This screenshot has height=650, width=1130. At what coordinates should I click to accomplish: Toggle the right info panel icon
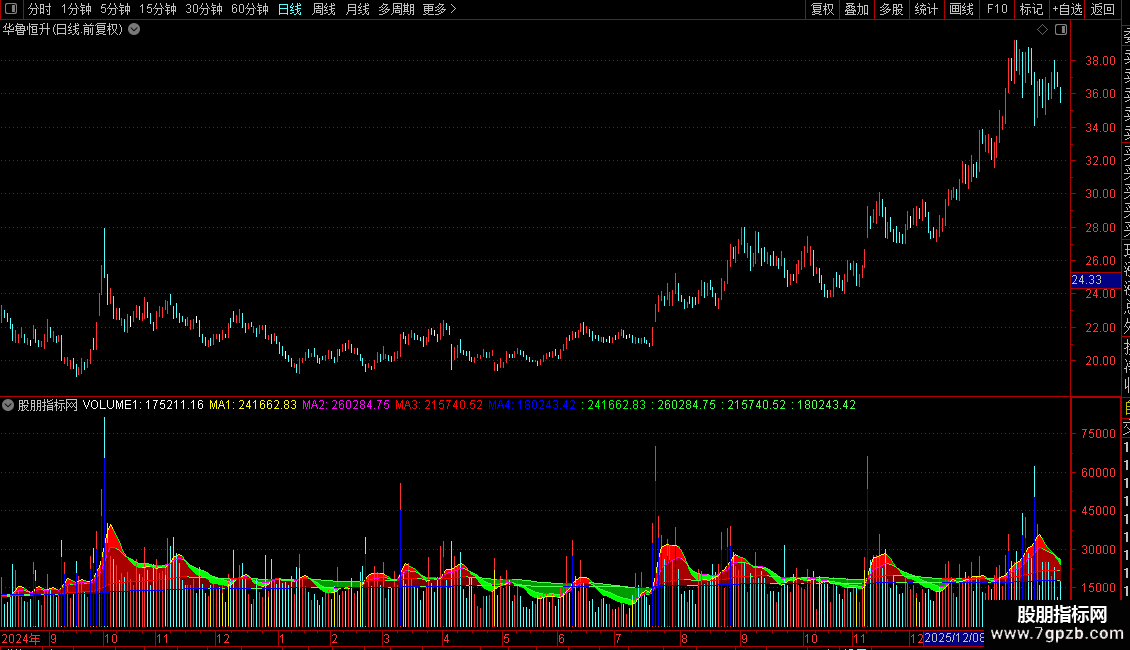(1061, 30)
